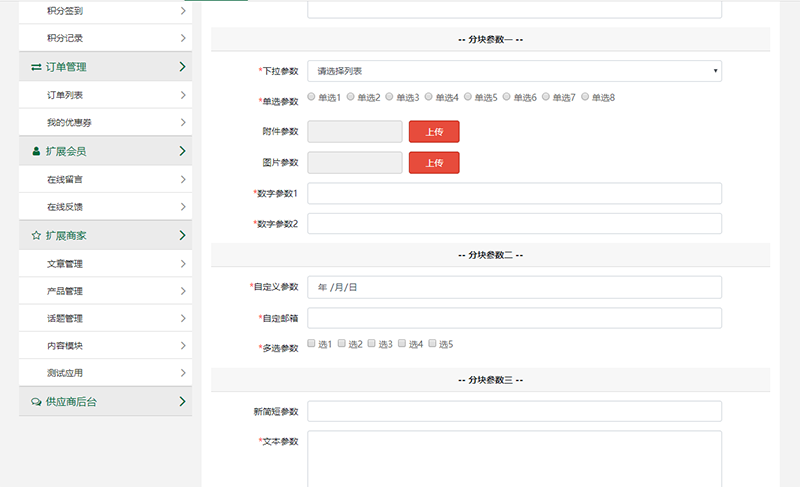Go to 产品管理 in the sidebar
The width and height of the screenshot is (800, 487).
pos(65,291)
